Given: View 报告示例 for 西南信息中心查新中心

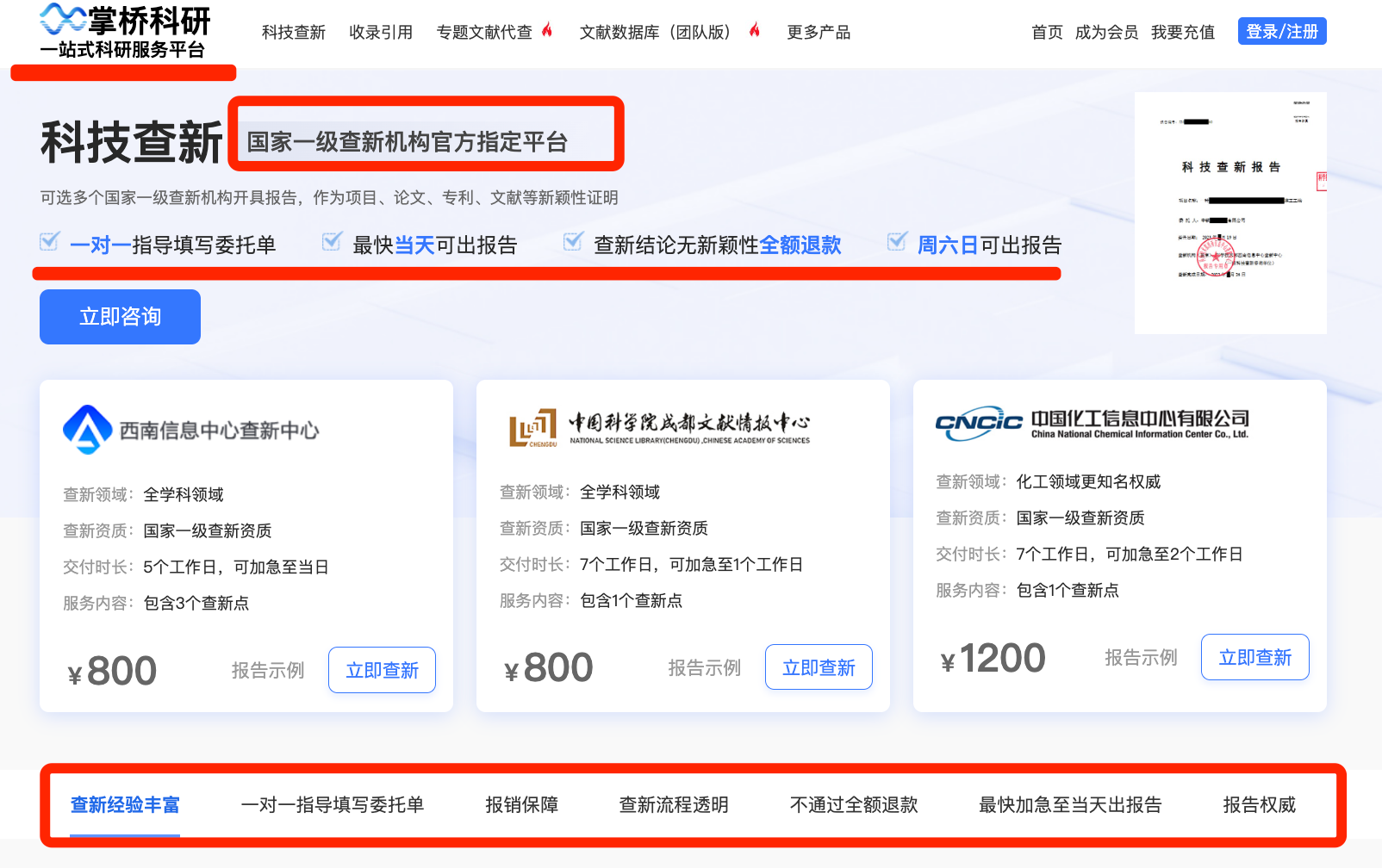Looking at the screenshot, I should [268, 670].
